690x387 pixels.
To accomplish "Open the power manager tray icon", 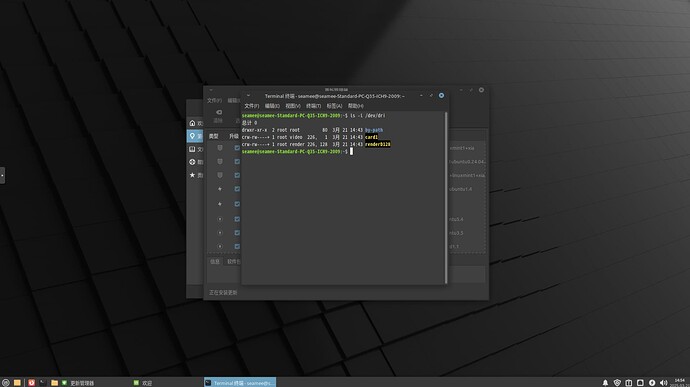I will [x=652, y=383].
